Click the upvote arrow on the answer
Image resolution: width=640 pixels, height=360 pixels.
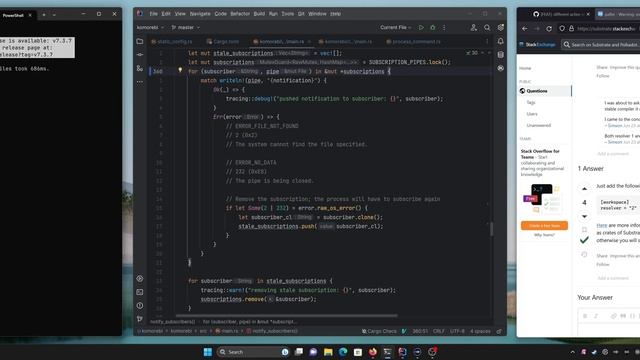pos(584,189)
